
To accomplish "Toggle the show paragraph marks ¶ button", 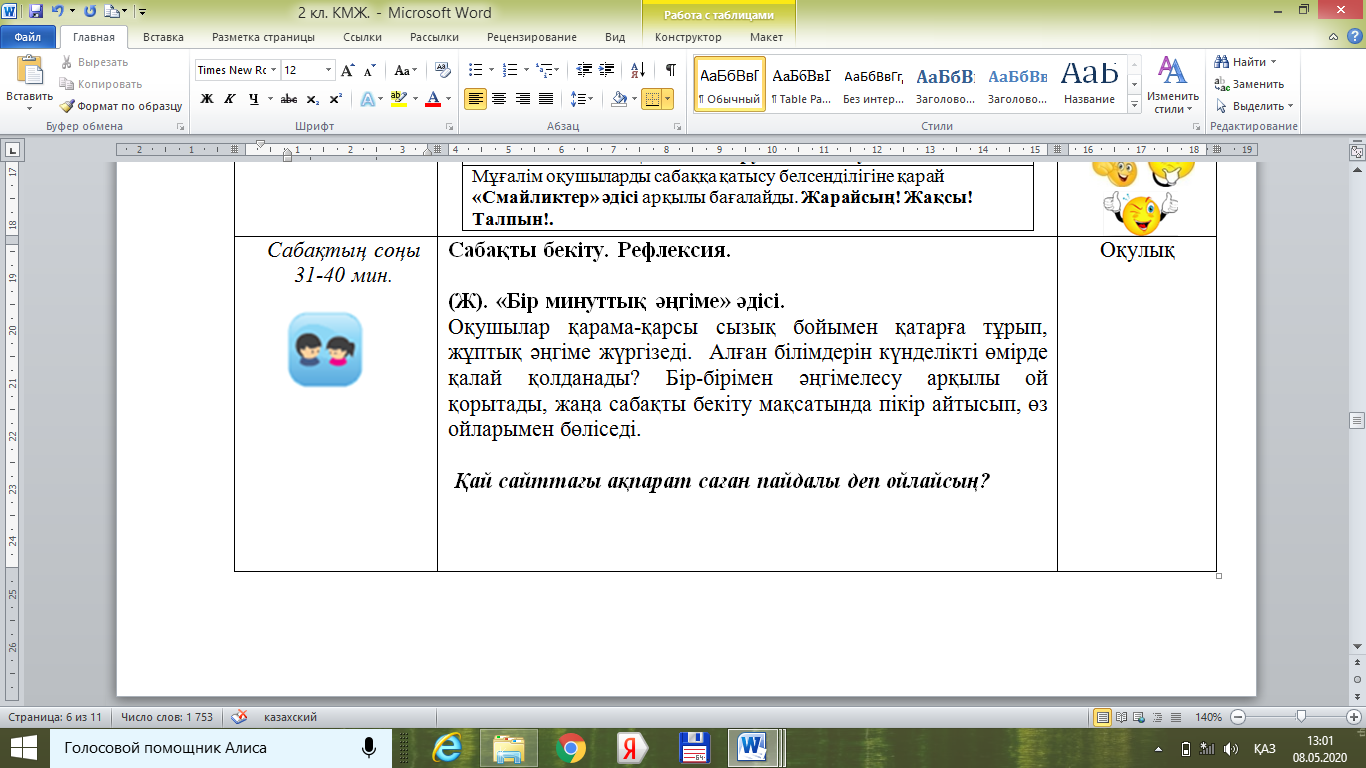I will 670,70.
